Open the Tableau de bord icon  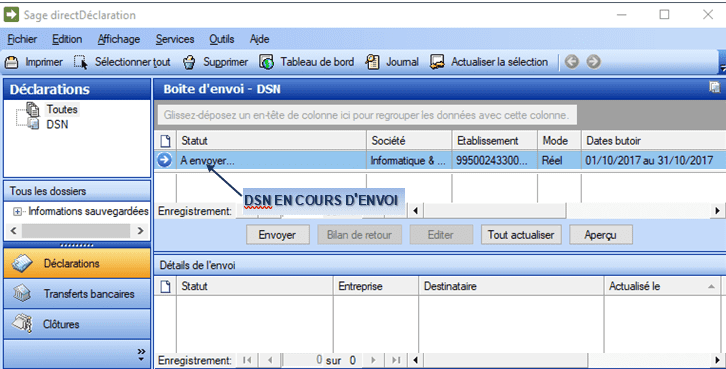tap(266, 62)
